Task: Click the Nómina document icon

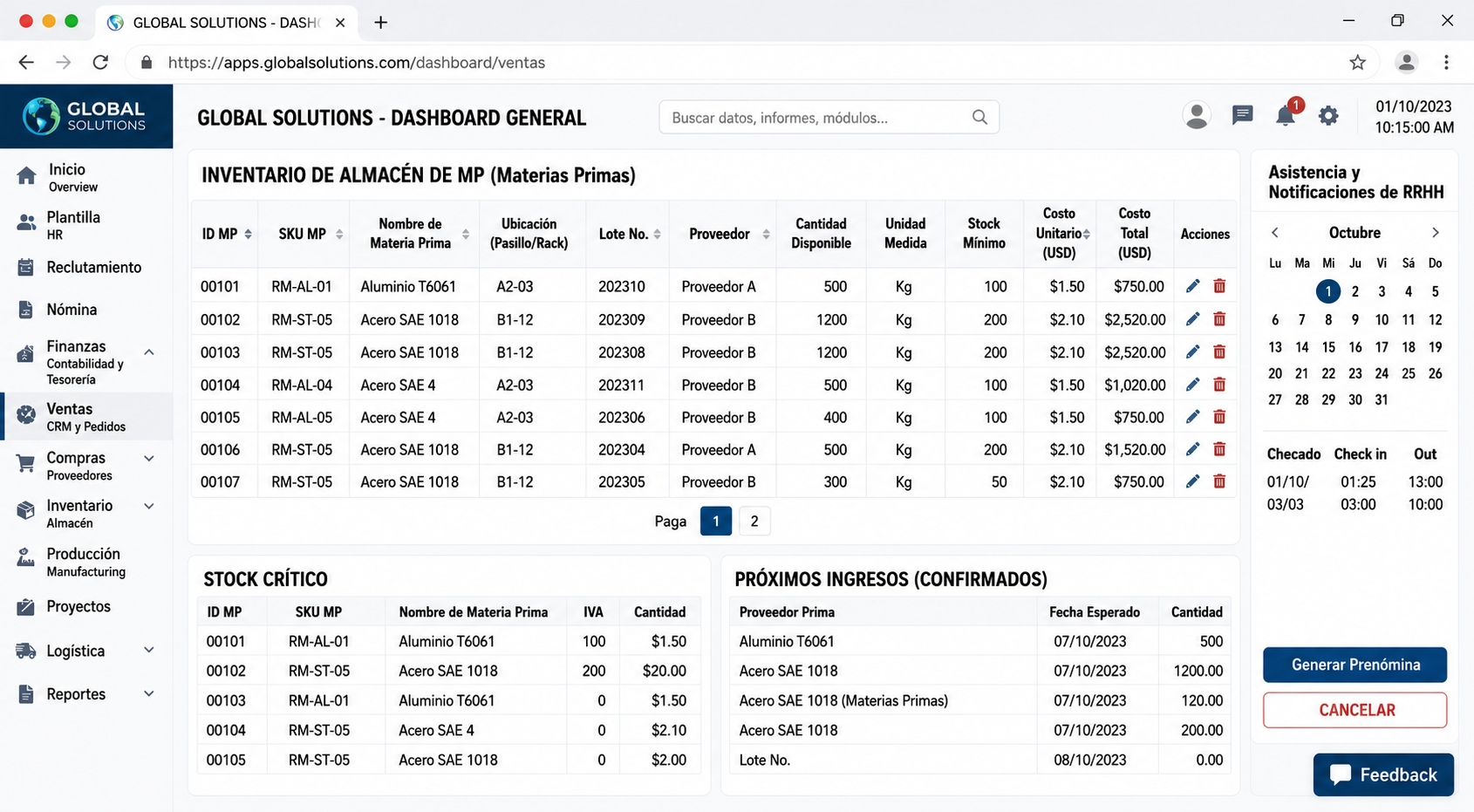Action: (x=26, y=310)
